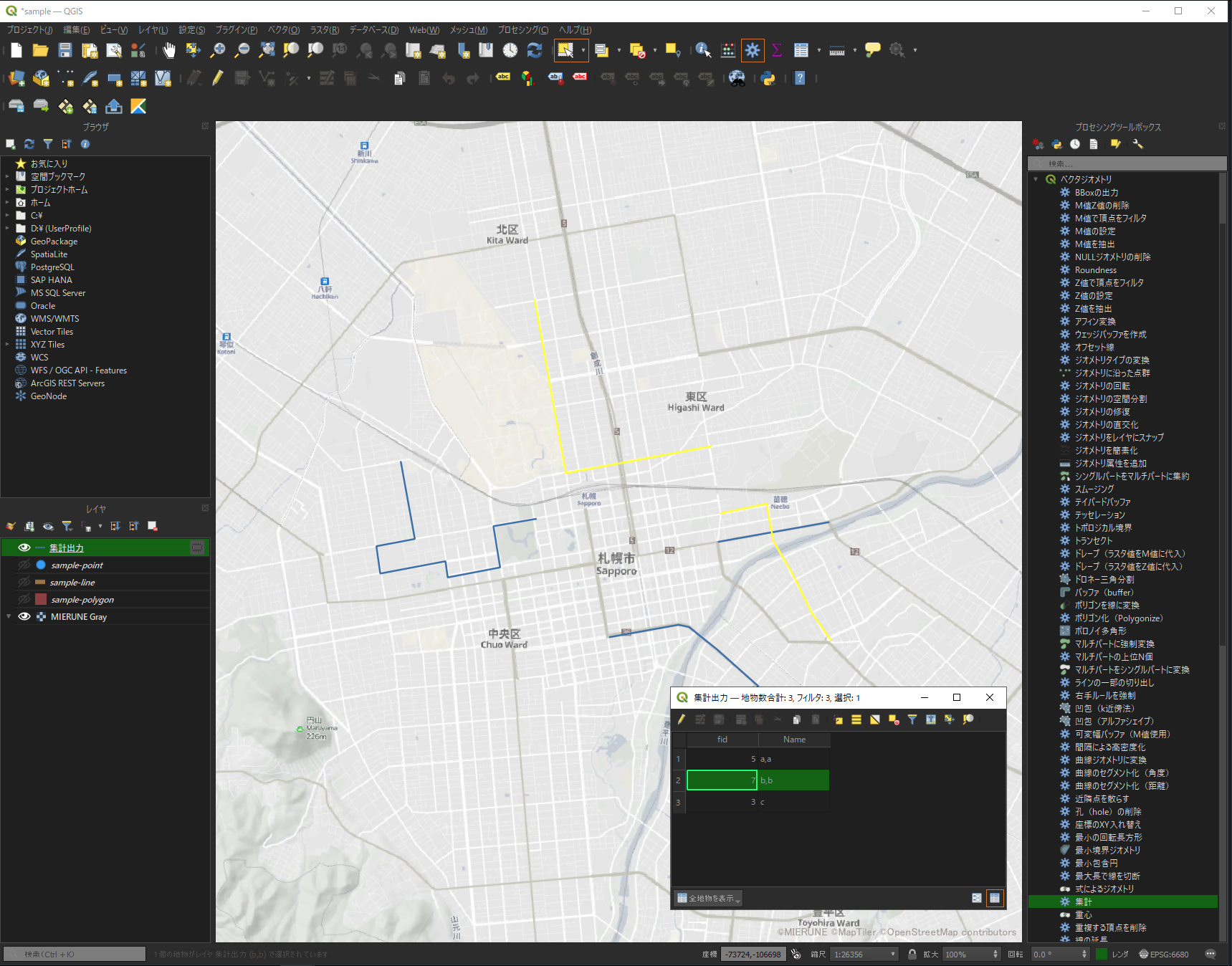Open Data Source Manager icon

[x=16, y=78]
